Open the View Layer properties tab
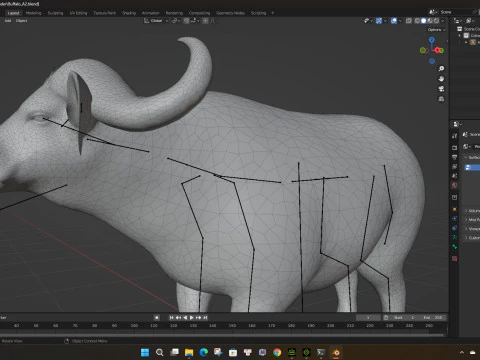Screen dimensions: 480x360 click(454, 166)
